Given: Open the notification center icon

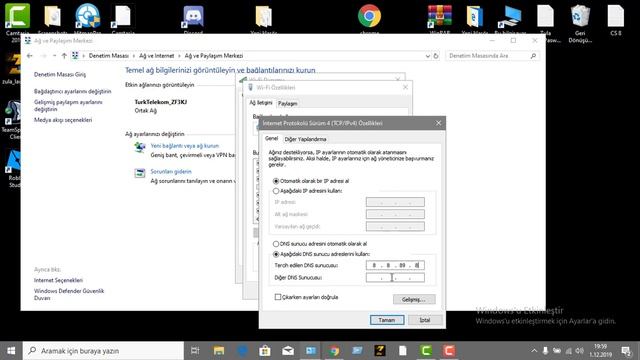Looking at the screenshot, I should [x=626, y=351].
